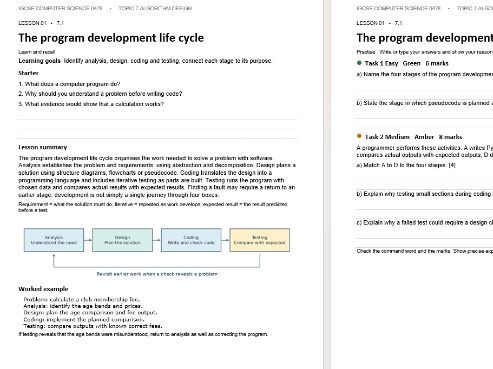Click the 'Requirement = what the solution must do' definitions line
Image resolution: width=493 pixels, height=369 pixels.
coord(153,207)
